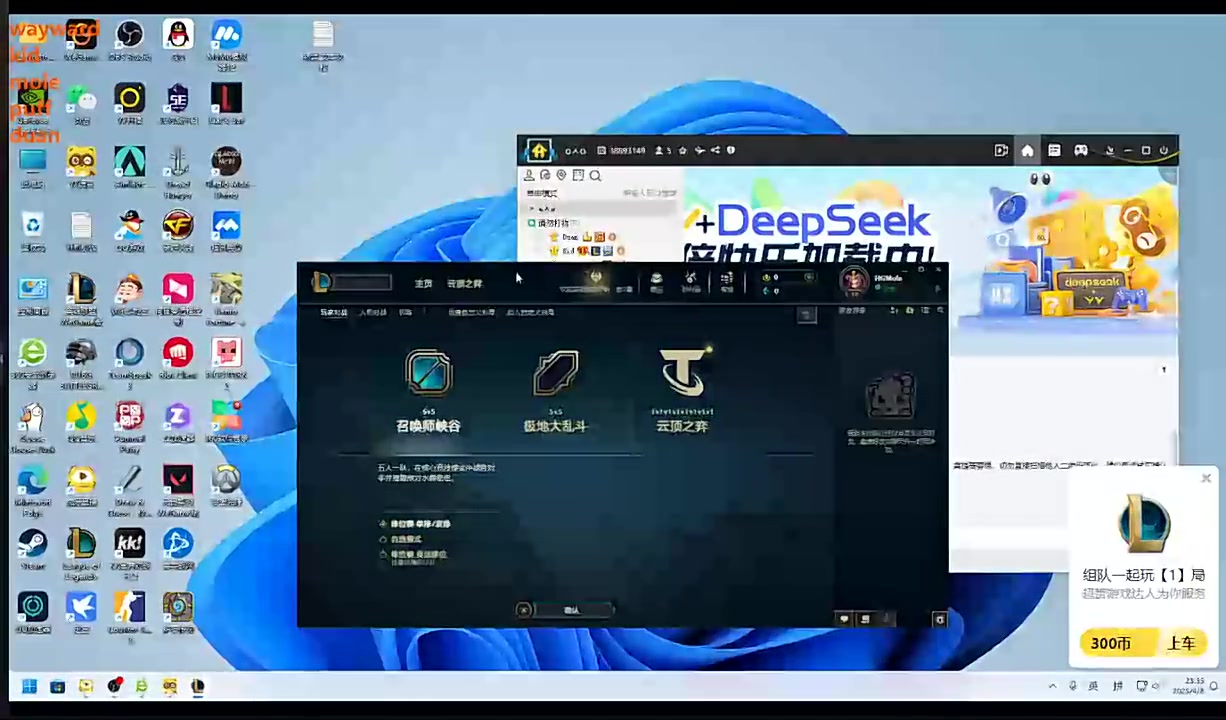Pick the 云顶之弈 game mode icon

[x=683, y=373]
